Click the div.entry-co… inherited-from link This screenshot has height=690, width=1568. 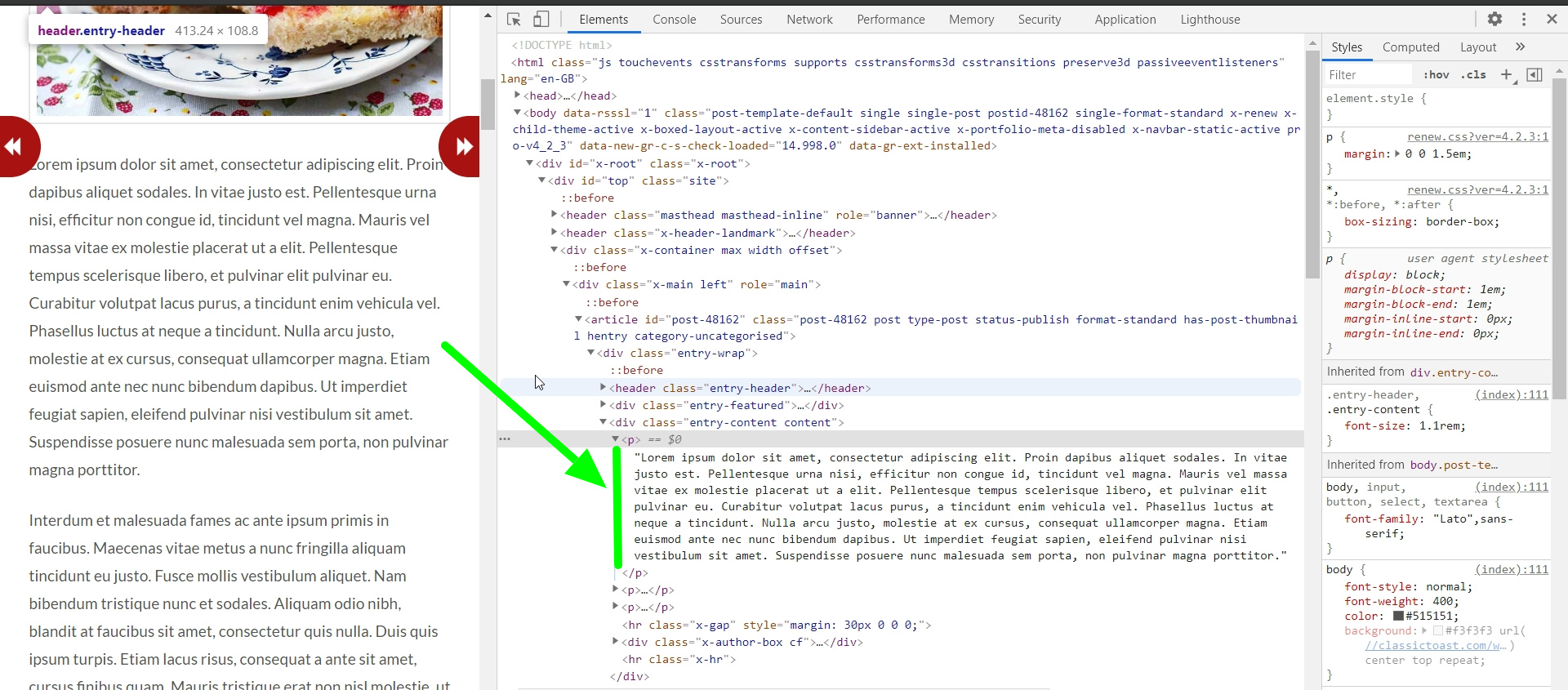point(1454,372)
